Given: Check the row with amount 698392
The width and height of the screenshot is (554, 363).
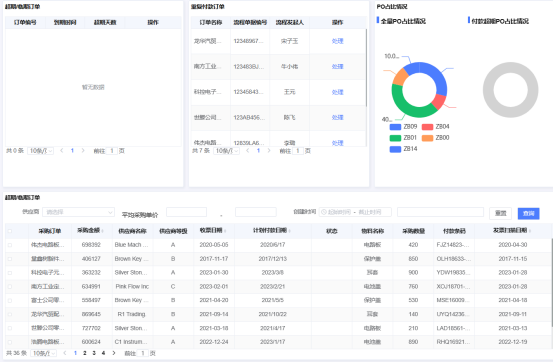Looking at the screenshot, I should [10, 245].
